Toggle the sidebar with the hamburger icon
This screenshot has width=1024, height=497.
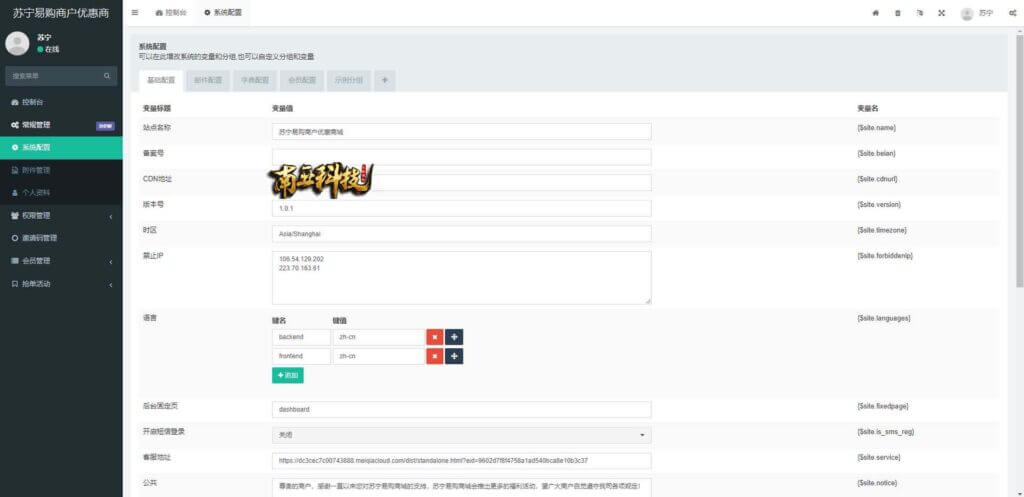click(135, 12)
